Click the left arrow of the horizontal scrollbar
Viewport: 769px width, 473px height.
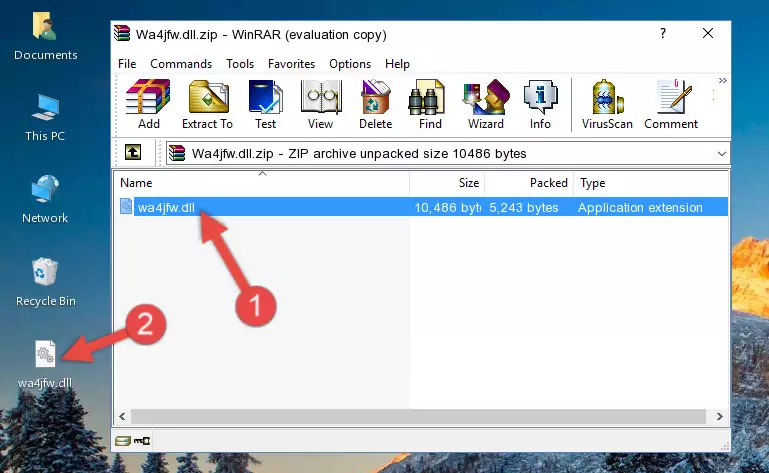[x=122, y=417]
